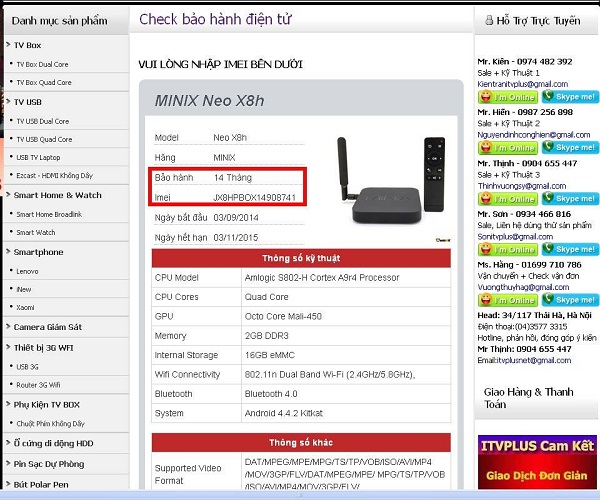Click the warranty value 14 Tháng
Viewport: 600px width, 500px height.
(233, 178)
